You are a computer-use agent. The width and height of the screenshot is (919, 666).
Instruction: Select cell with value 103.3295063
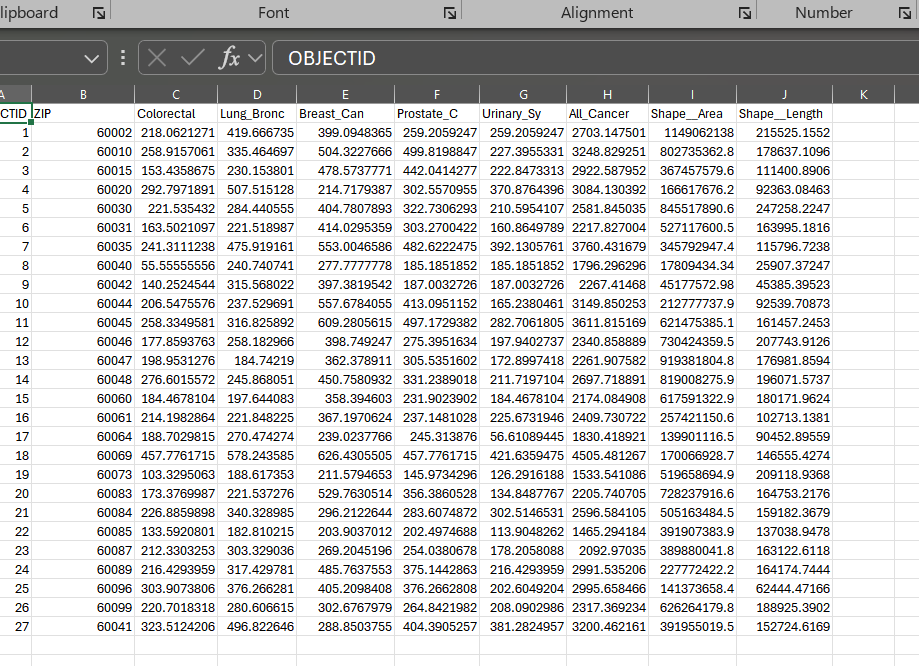click(176, 474)
